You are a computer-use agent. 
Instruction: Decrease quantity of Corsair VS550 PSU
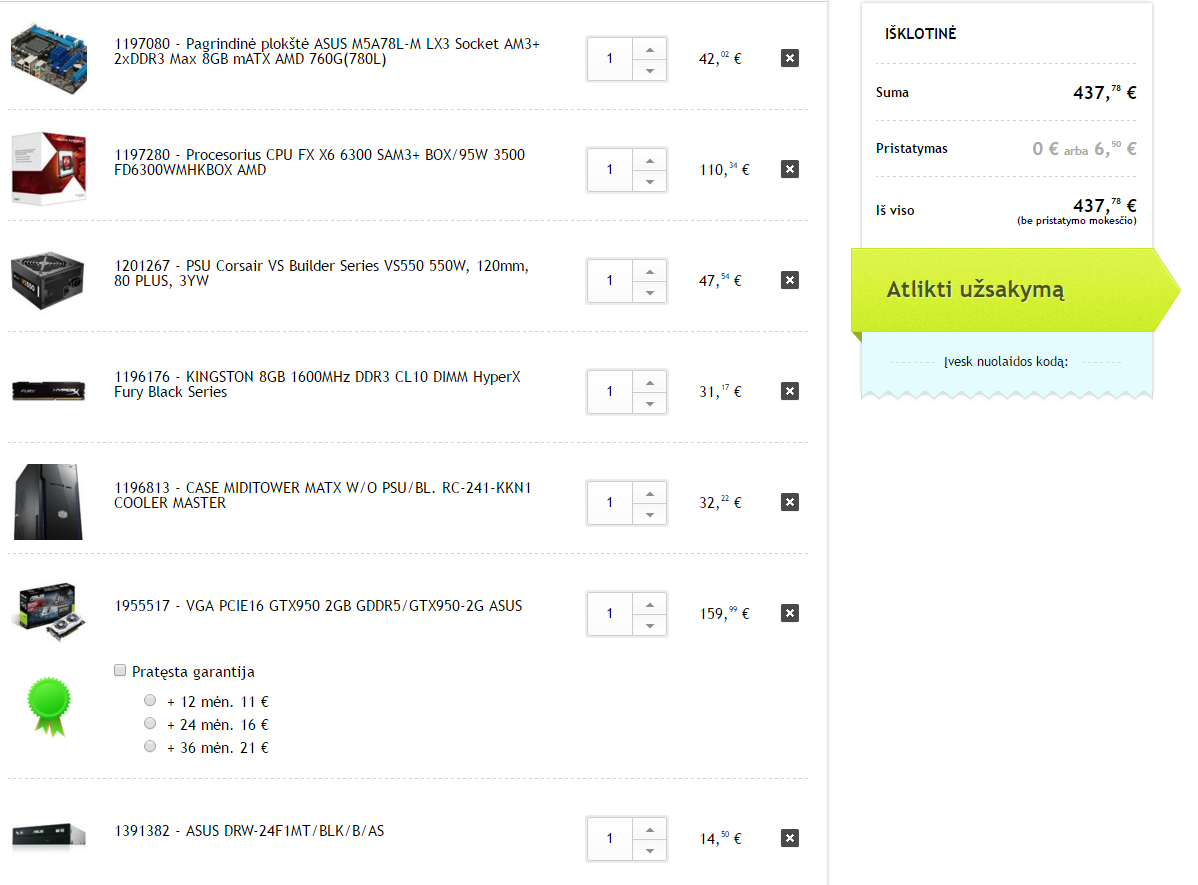649,292
